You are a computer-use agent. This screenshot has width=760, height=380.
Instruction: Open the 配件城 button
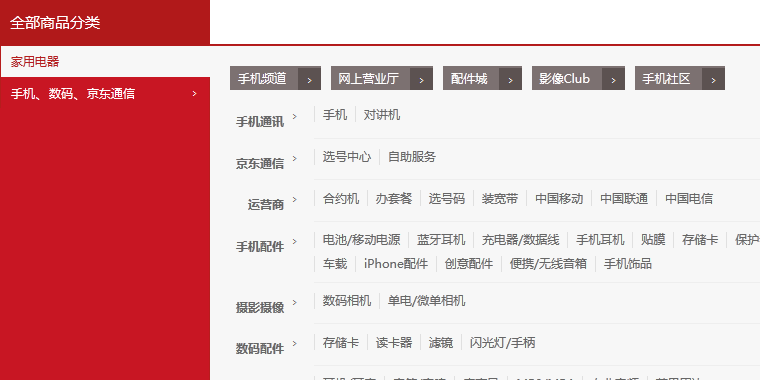[x=482, y=79]
